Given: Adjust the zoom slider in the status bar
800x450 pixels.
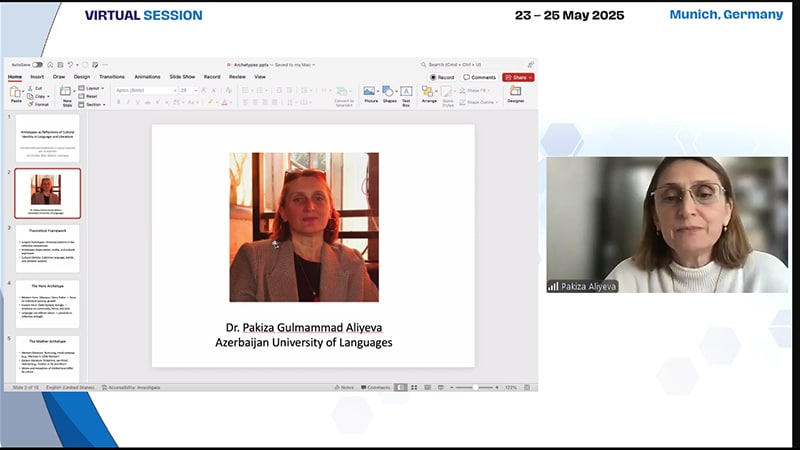Looking at the screenshot, I should 474,387.
